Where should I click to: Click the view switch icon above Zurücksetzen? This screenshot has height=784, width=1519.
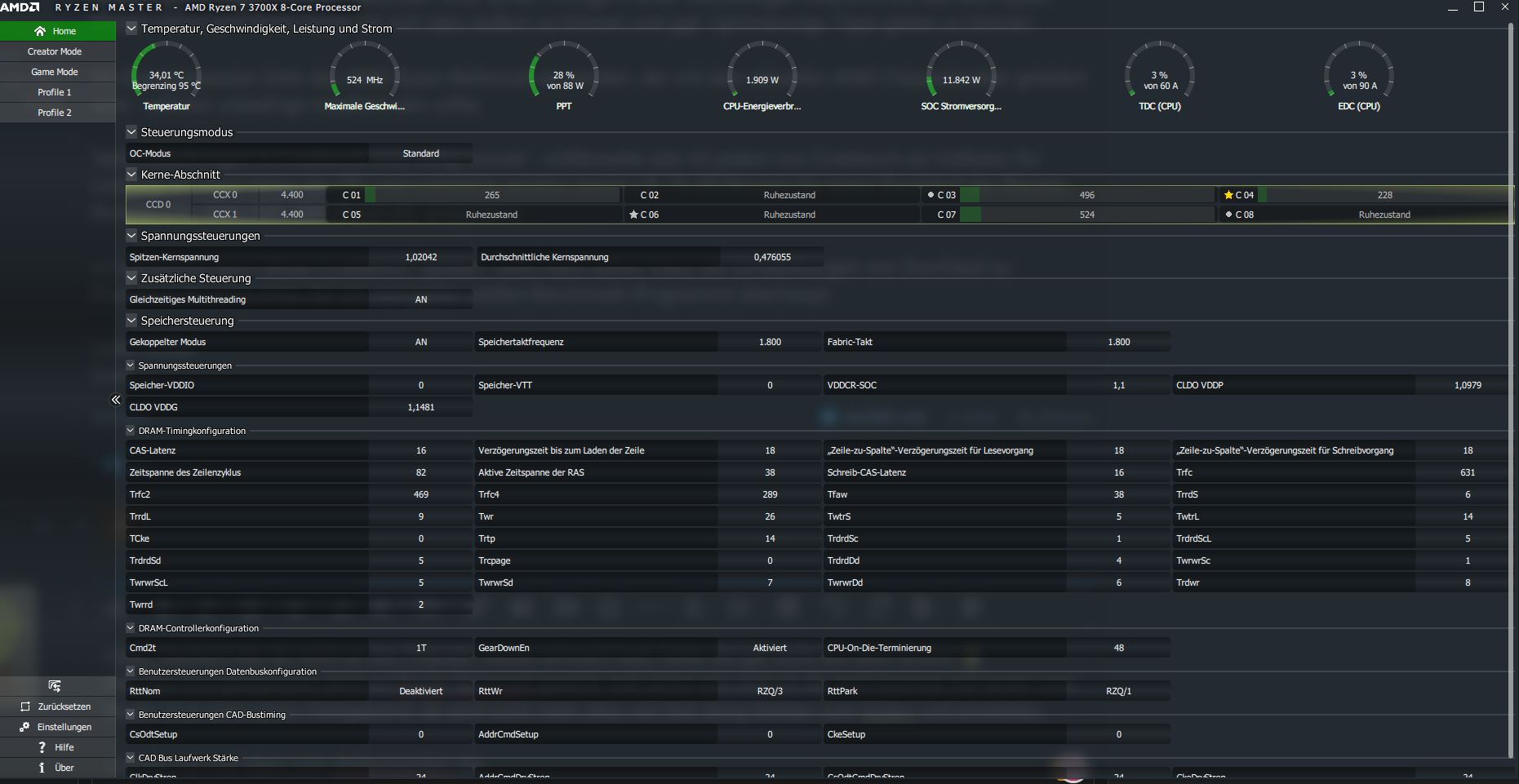pos(55,686)
